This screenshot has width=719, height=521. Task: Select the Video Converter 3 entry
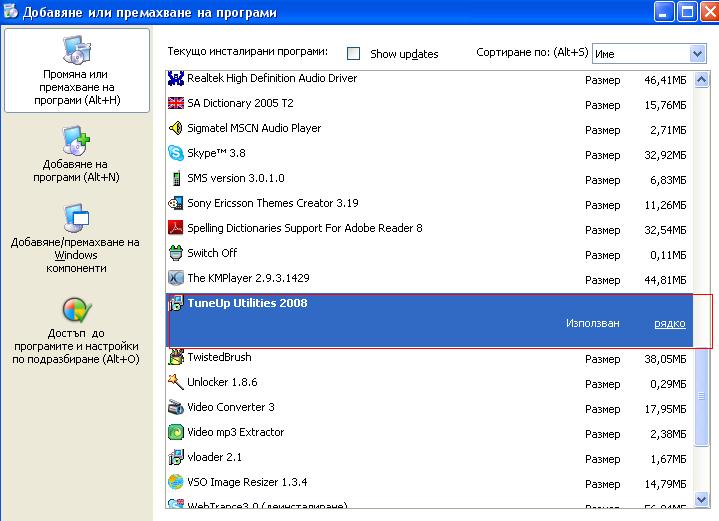pos(429,407)
